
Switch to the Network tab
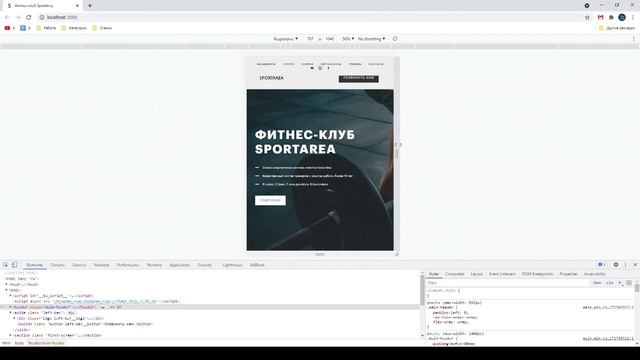[x=102, y=265]
